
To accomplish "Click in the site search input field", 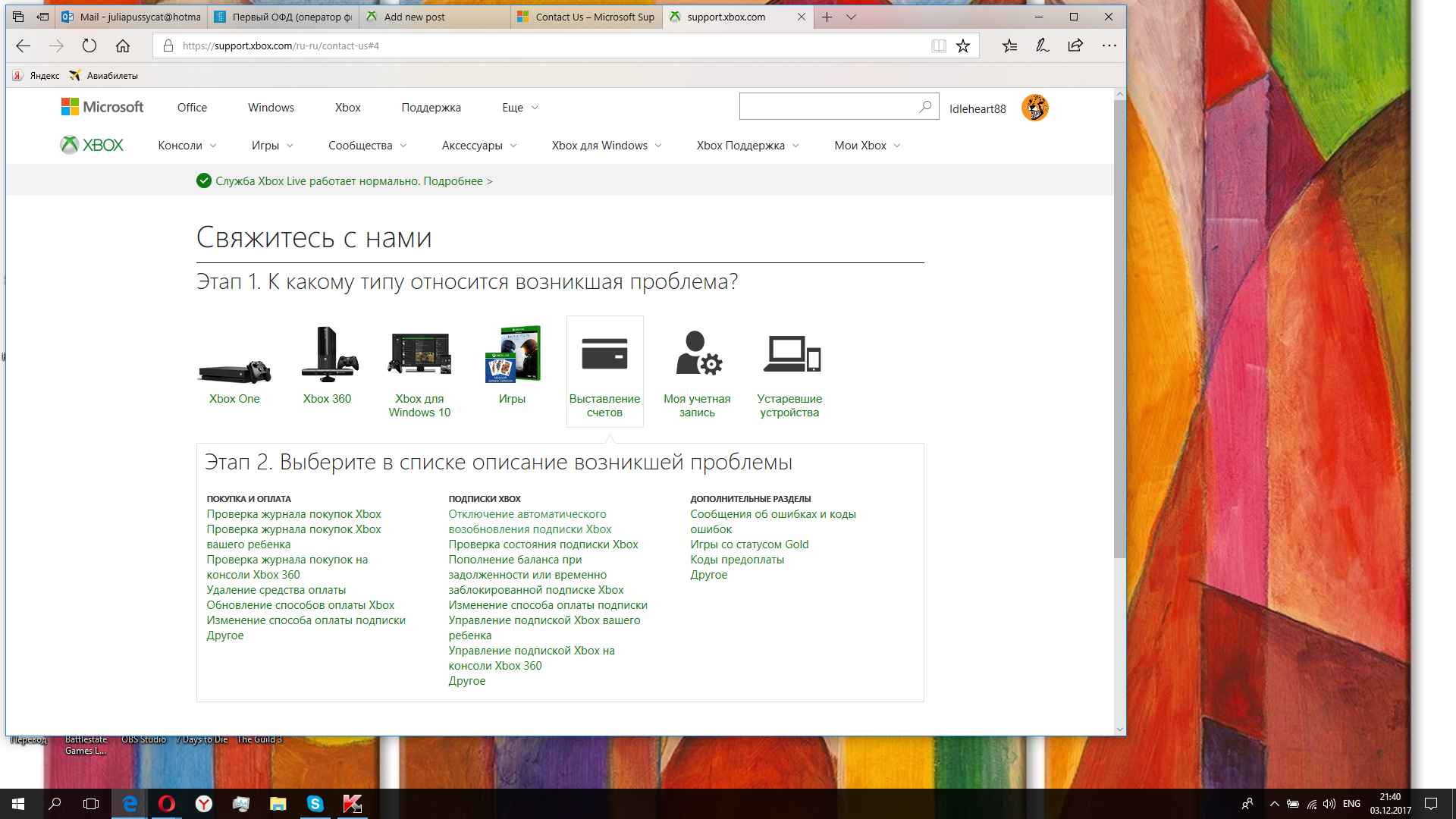I will coord(827,107).
